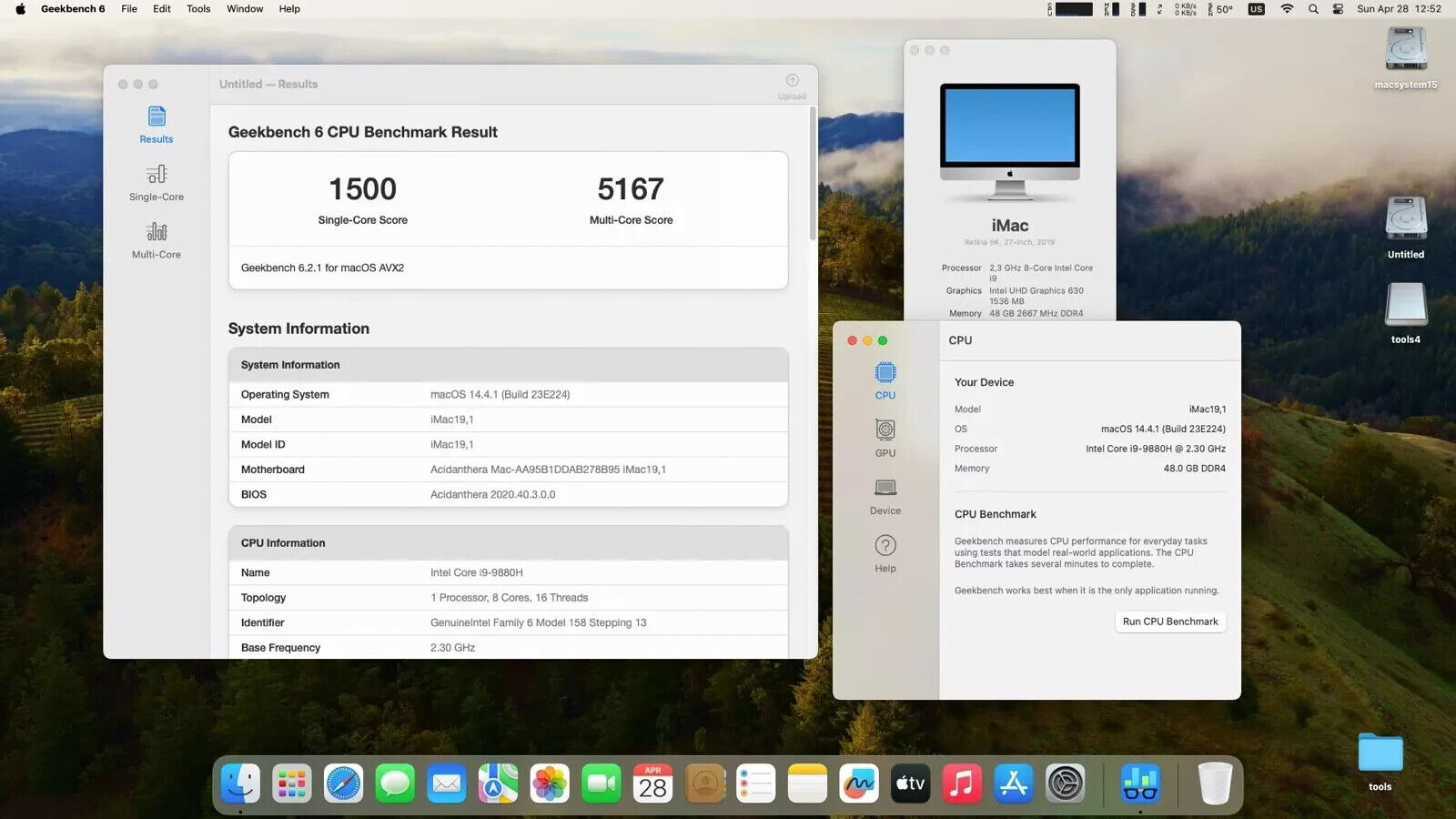
Task: Click the Motherboard row's Acidanthera value
Action: pos(548,470)
